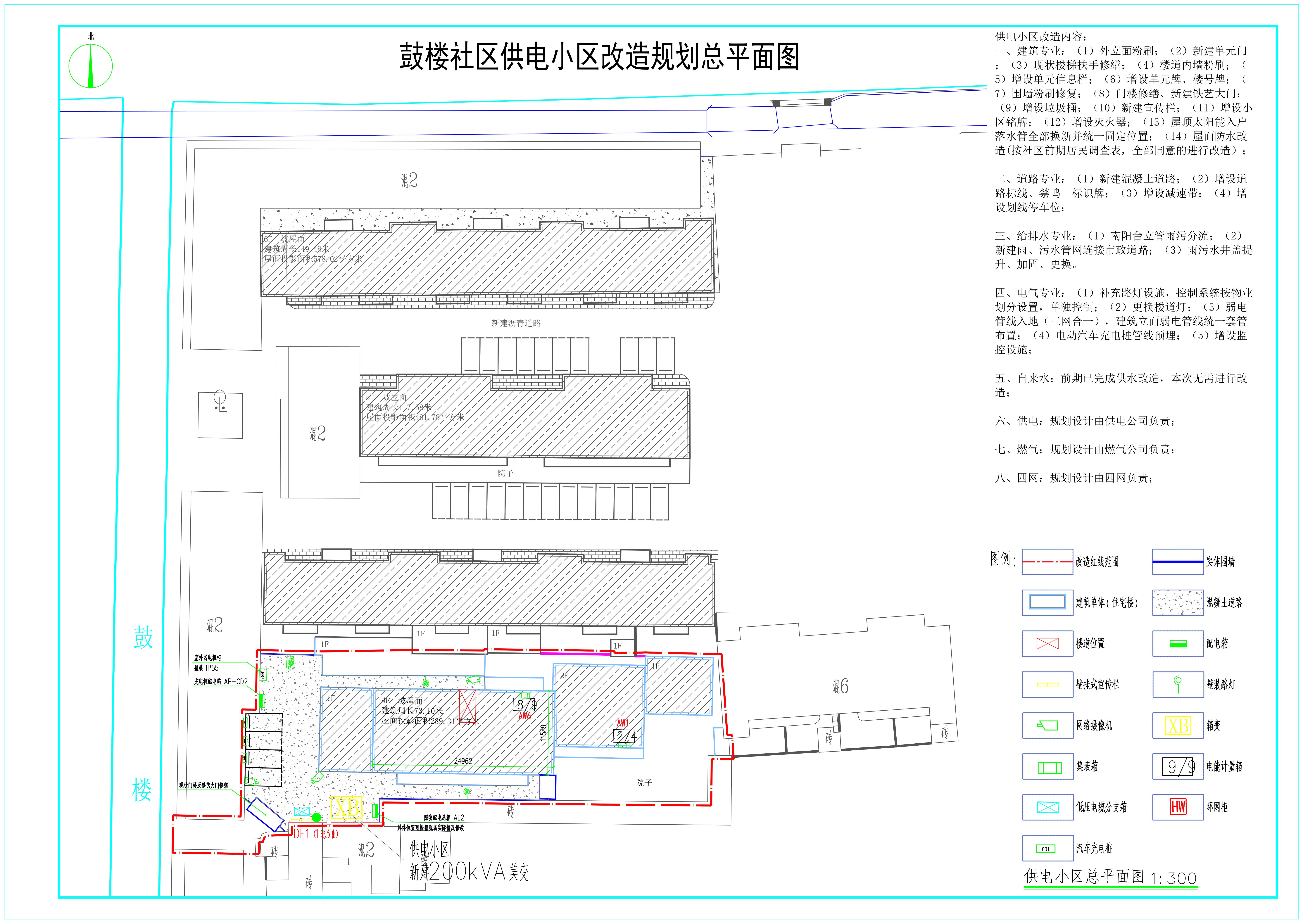
Task: Click the note 七、燃气:规划设计由燃气公司负责
Action: click(x=1085, y=450)
